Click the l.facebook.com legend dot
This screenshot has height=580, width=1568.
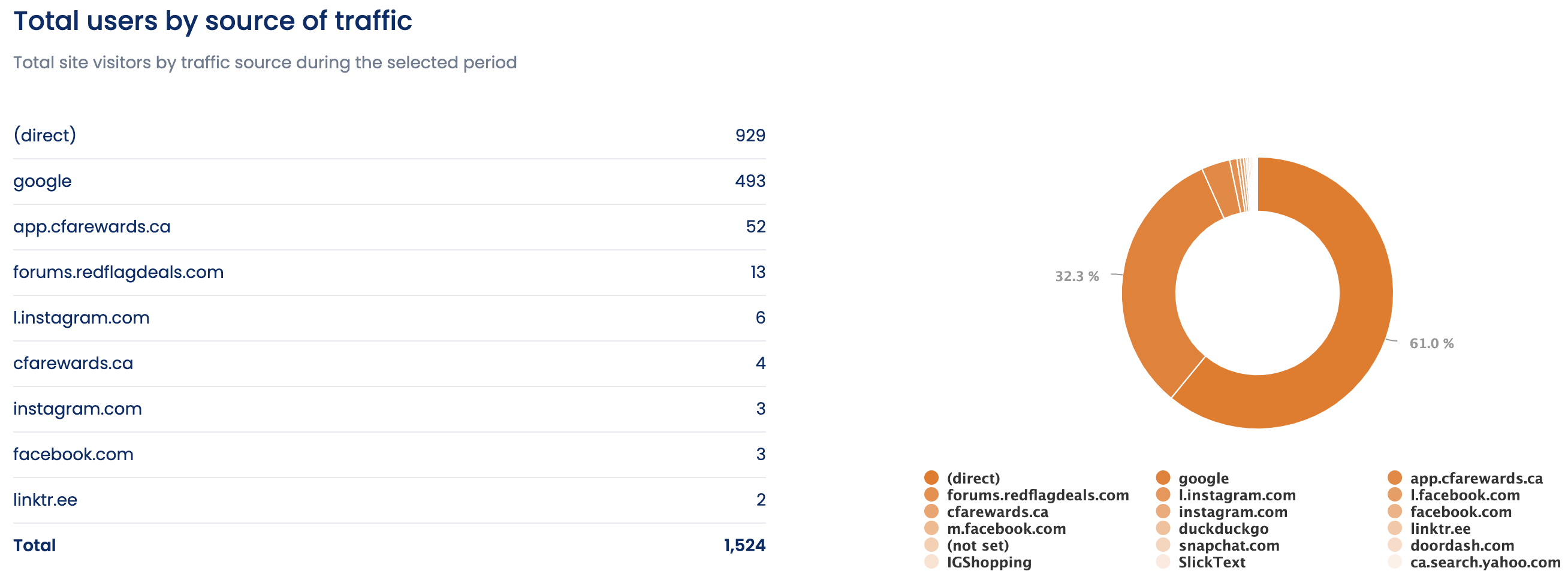(1395, 495)
